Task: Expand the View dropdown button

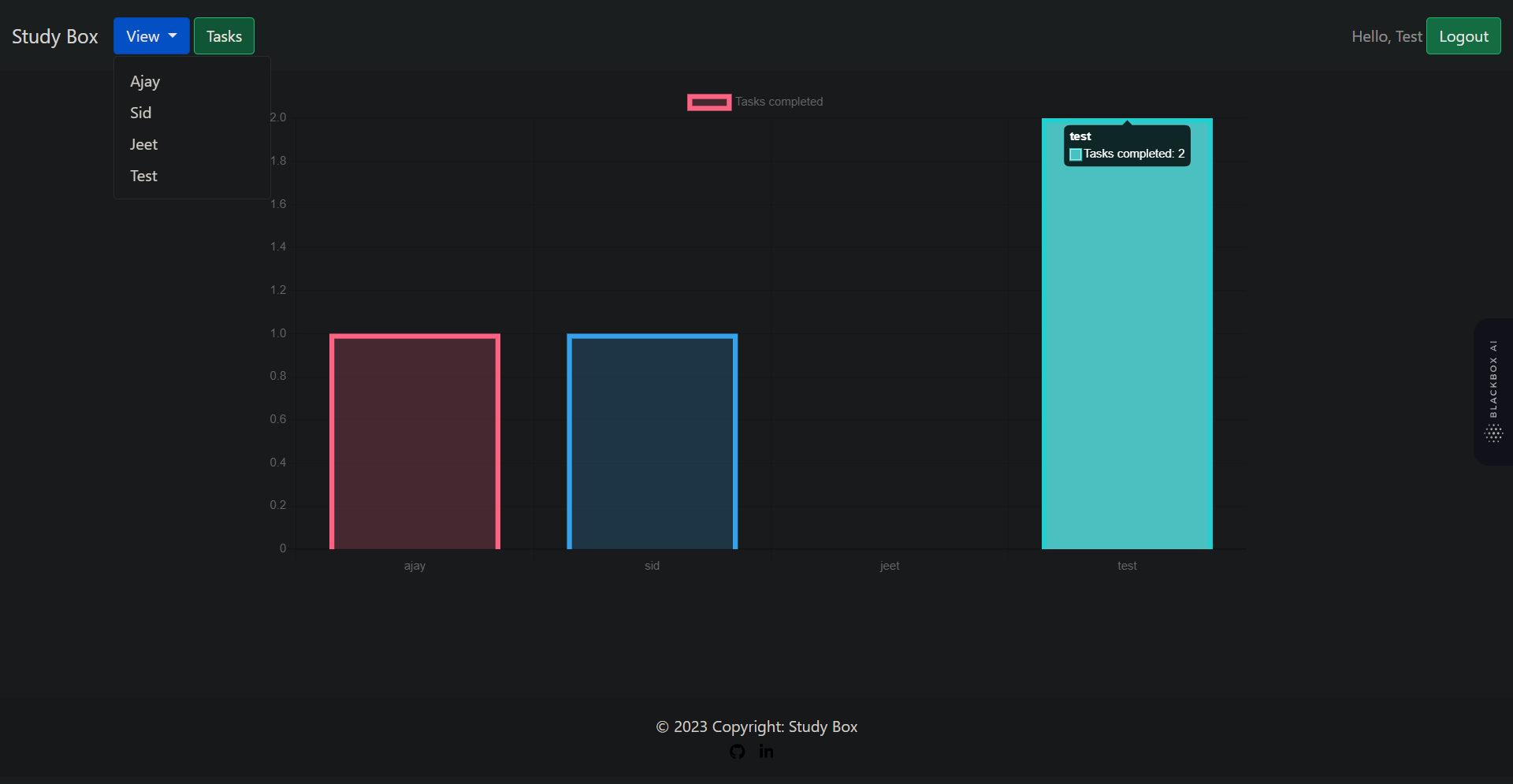Action: (x=151, y=36)
